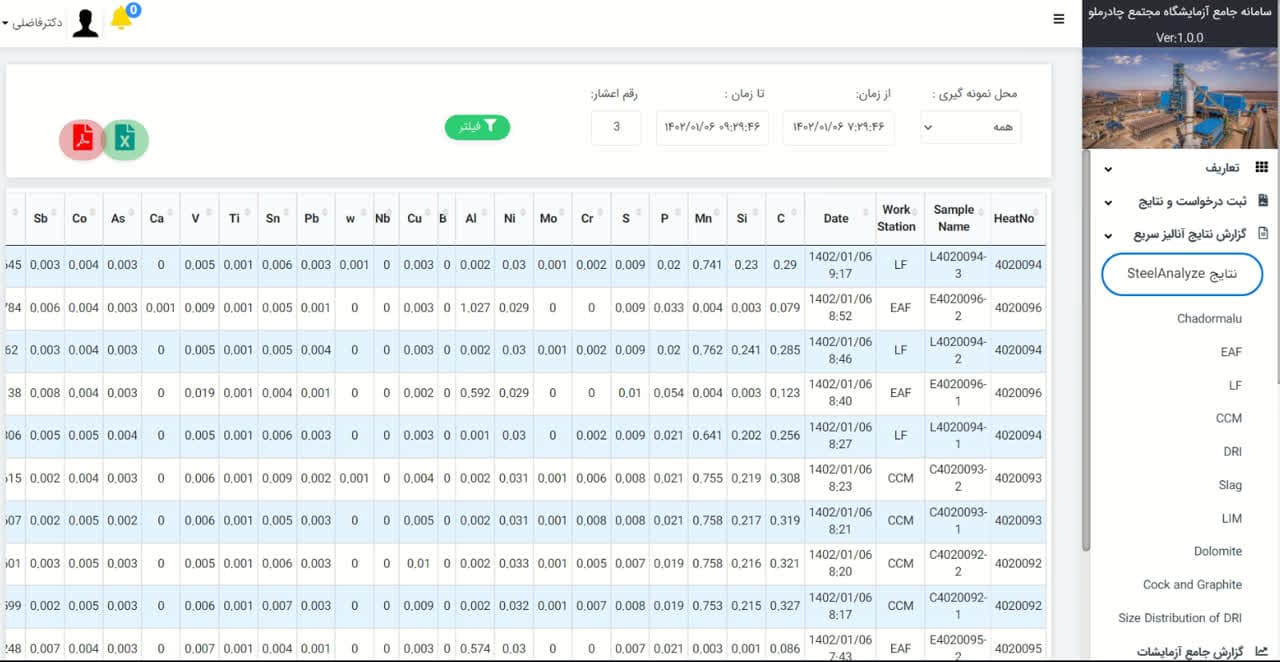Select نتایج SteelAnalyze menu item
The height and width of the screenshot is (662, 1280).
(1182, 275)
